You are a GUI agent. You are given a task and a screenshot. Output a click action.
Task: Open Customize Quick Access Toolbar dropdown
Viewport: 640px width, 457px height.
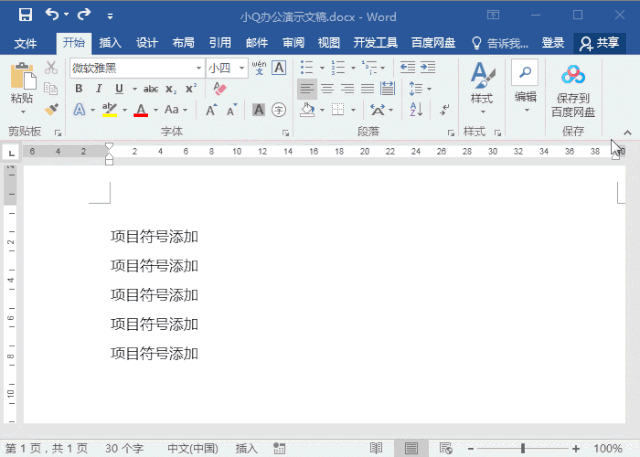110,16
